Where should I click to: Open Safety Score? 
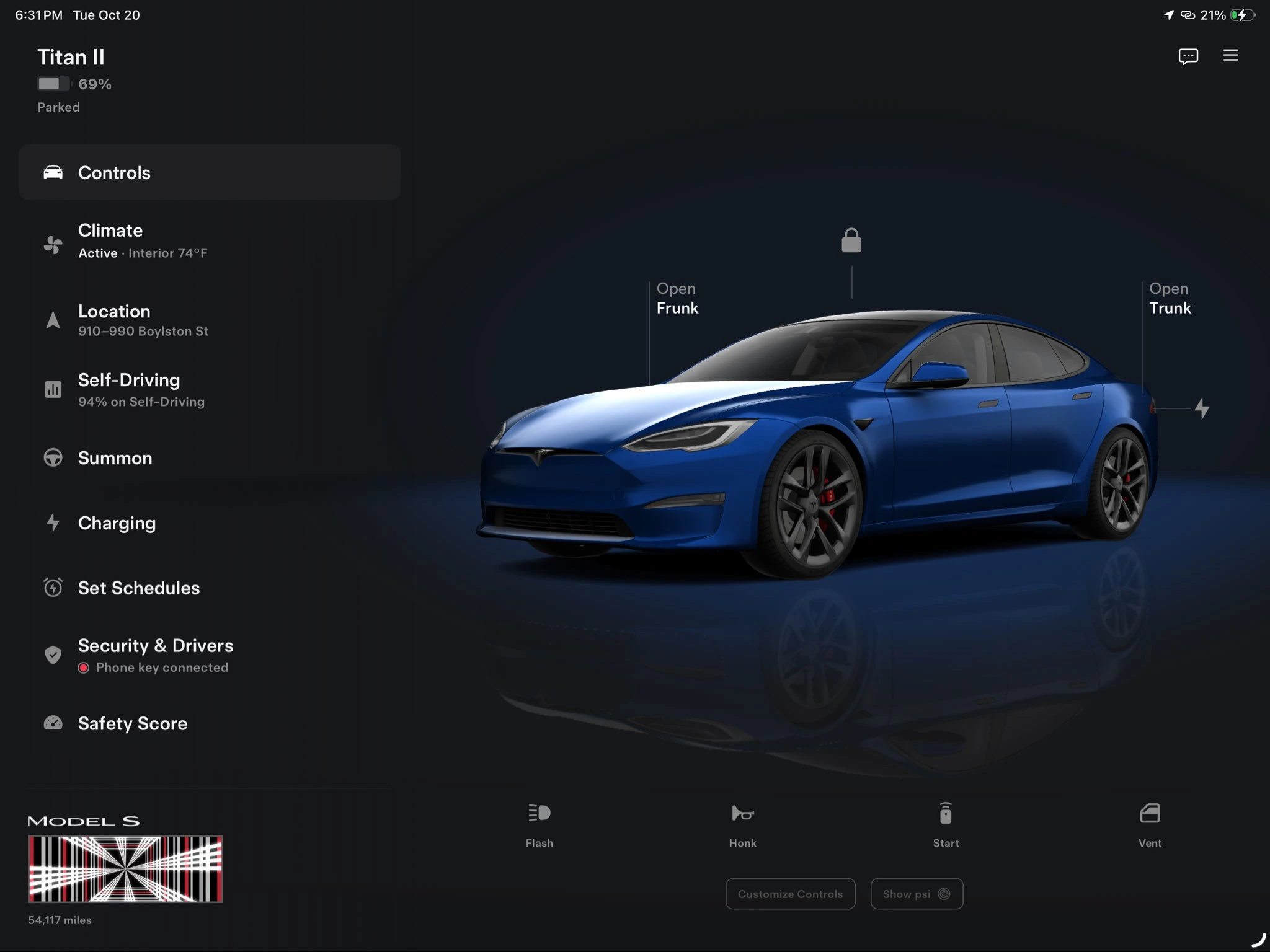(210, 723)
